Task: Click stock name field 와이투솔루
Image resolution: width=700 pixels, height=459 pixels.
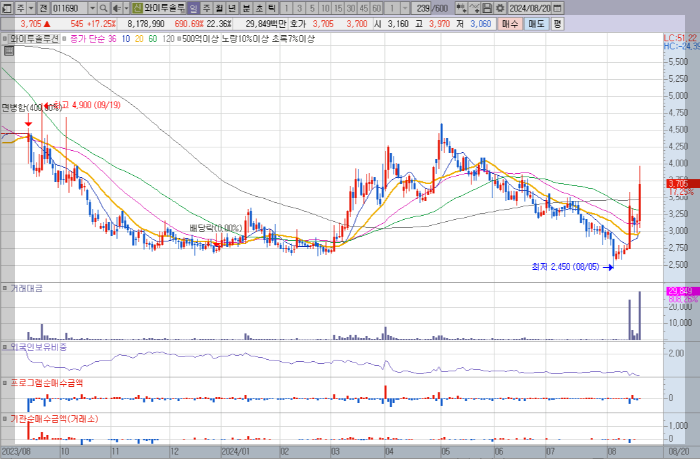Action: click(164, 8)
